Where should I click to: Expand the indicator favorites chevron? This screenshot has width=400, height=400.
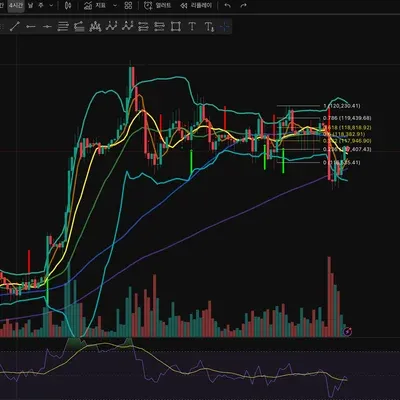pos(115,6)
